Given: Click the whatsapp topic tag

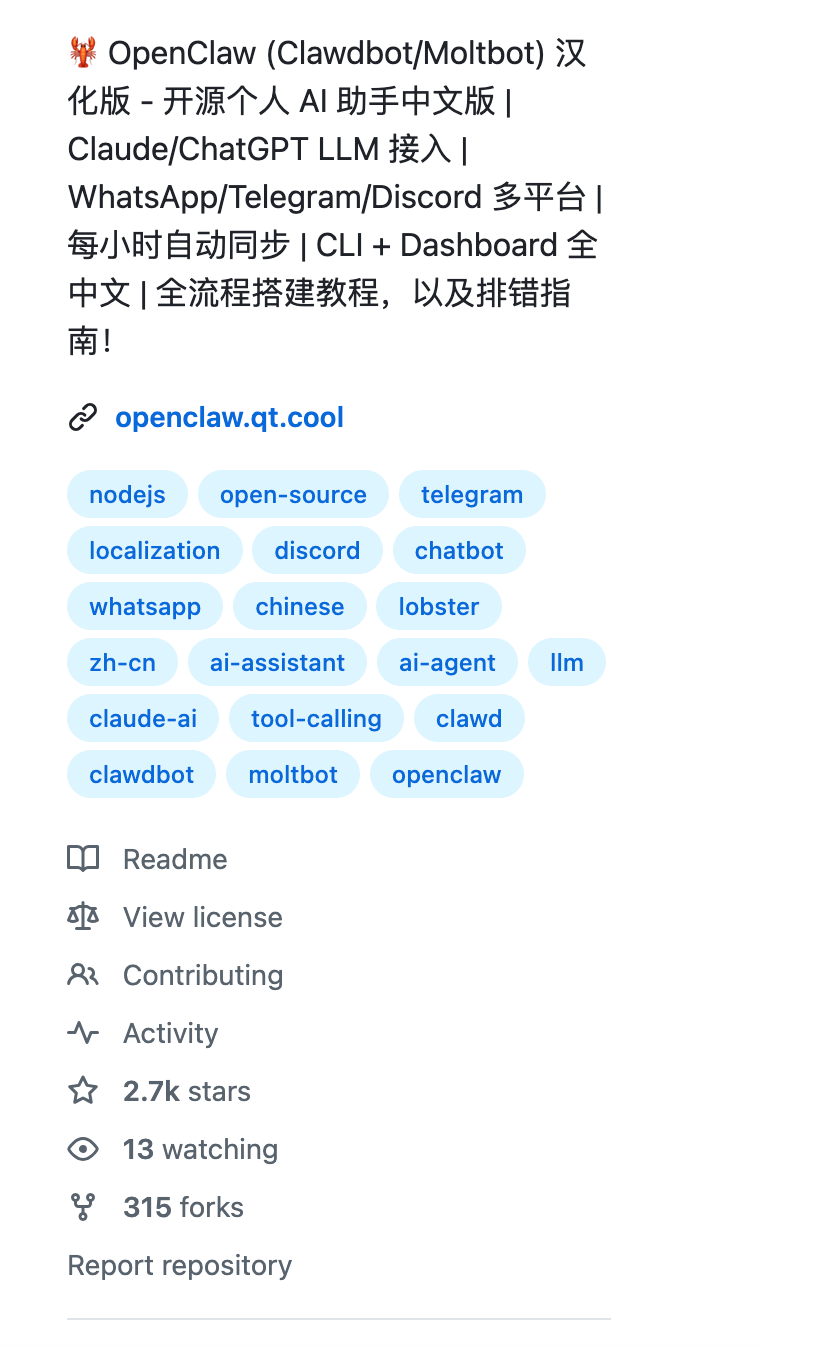Looking at the screenshot, I should click(144, 606).
